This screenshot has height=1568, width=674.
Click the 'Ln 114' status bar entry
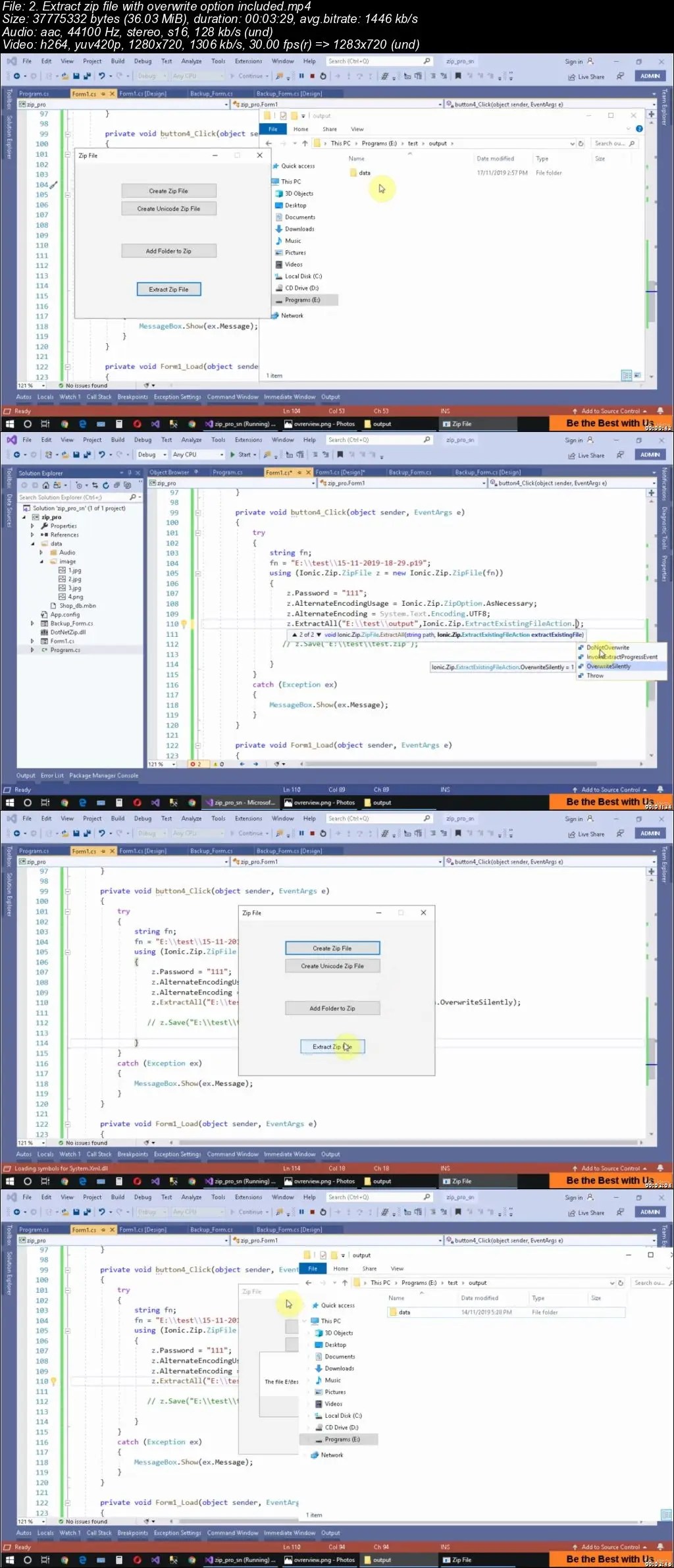292,1168
